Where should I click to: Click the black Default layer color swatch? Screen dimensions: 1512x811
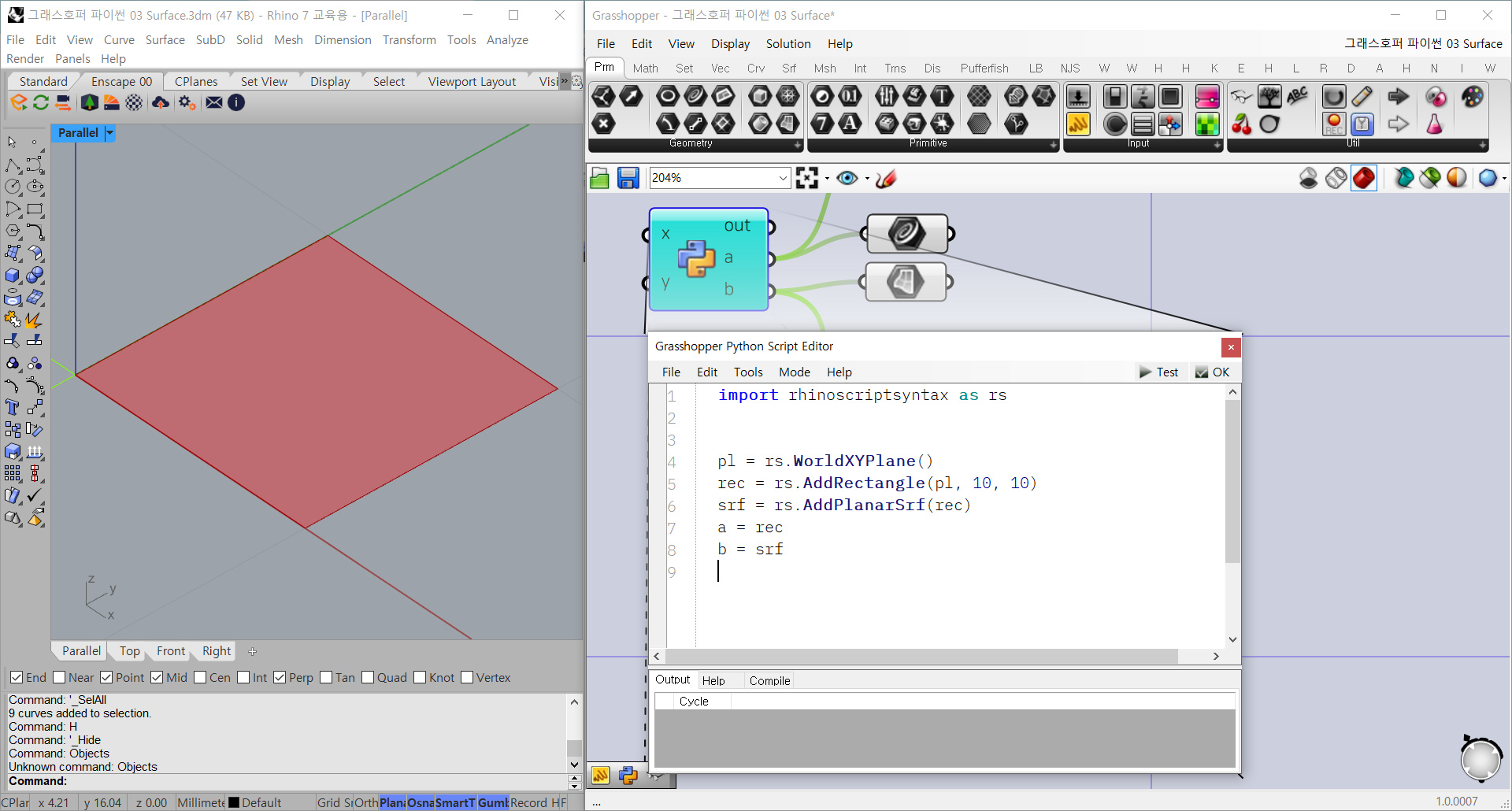pos(233,802)
